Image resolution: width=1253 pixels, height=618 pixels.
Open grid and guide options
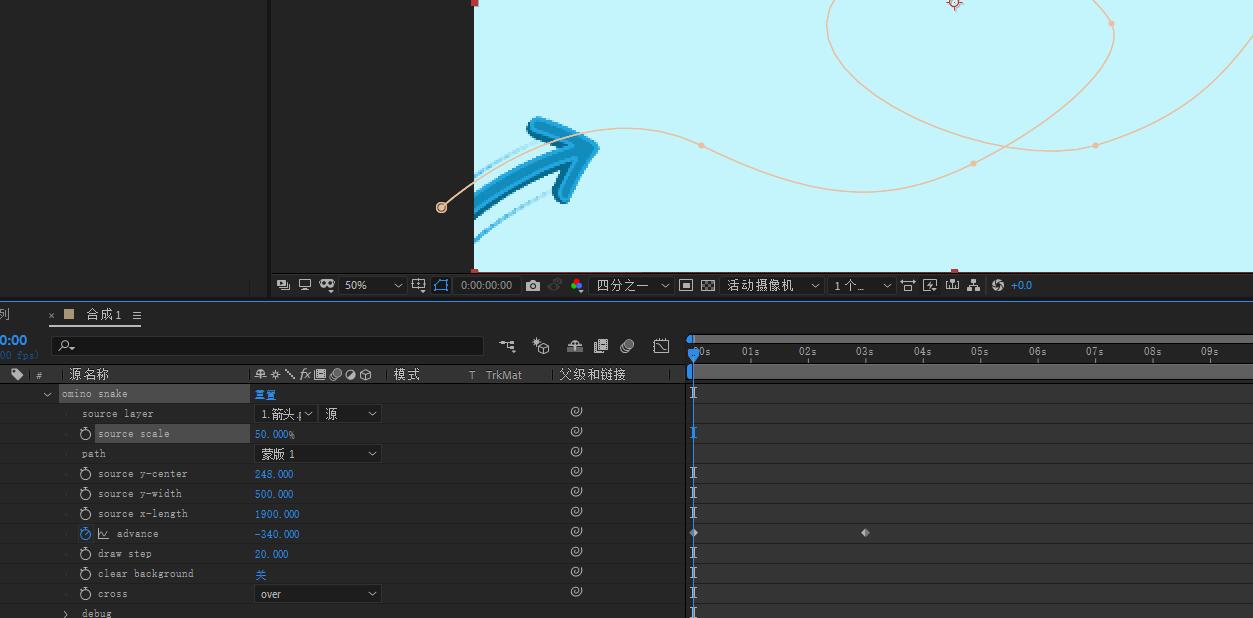pyautogui.click(x=421, y=285)
